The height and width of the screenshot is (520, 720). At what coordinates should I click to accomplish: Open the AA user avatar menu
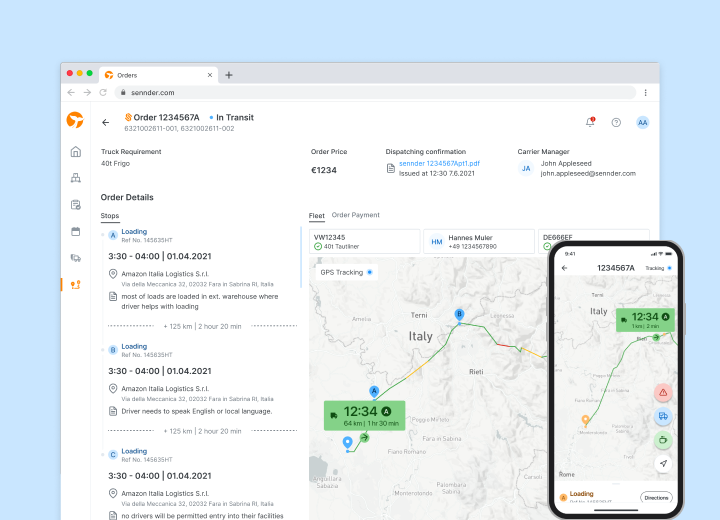pos(642,122)
